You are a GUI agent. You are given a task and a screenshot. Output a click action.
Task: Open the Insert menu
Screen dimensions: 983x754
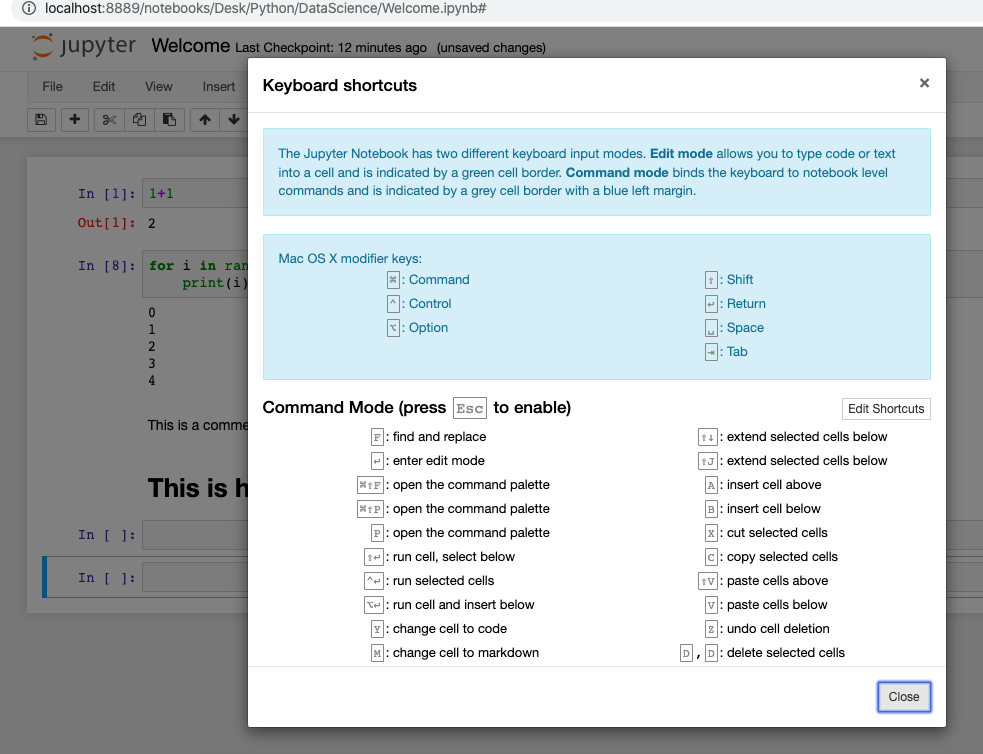[x=219, y=86]
